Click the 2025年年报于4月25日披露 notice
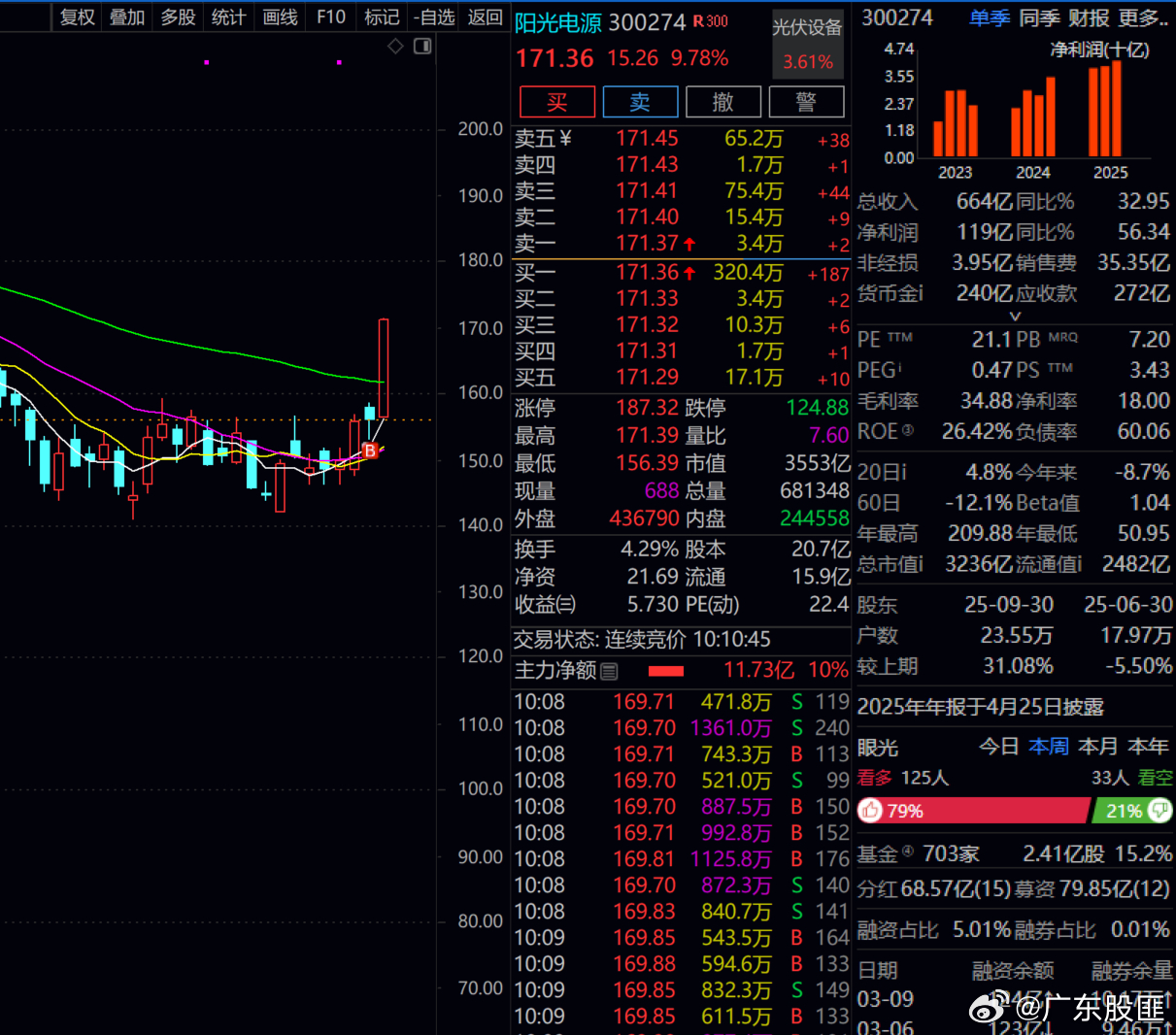The width and height of the screenshot is (1176, 1035). point(981,708)
